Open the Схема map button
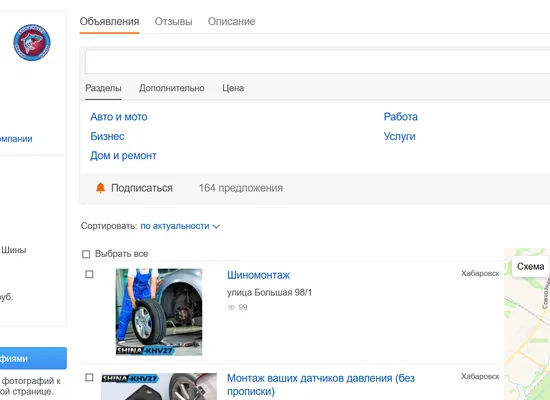550x400 pixels. click(x=530, y=266)
